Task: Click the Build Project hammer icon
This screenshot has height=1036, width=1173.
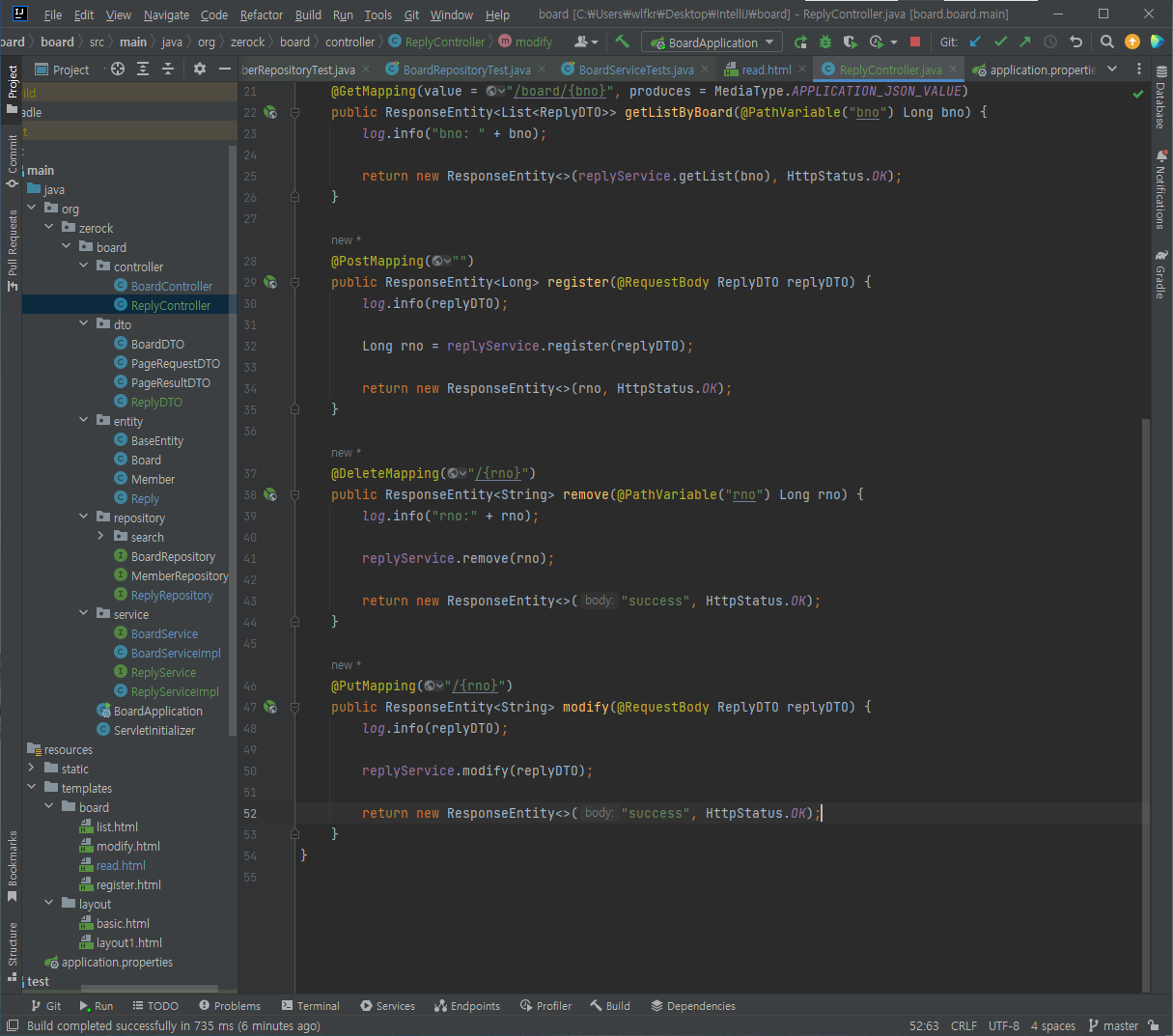Action: click(622, 42)
